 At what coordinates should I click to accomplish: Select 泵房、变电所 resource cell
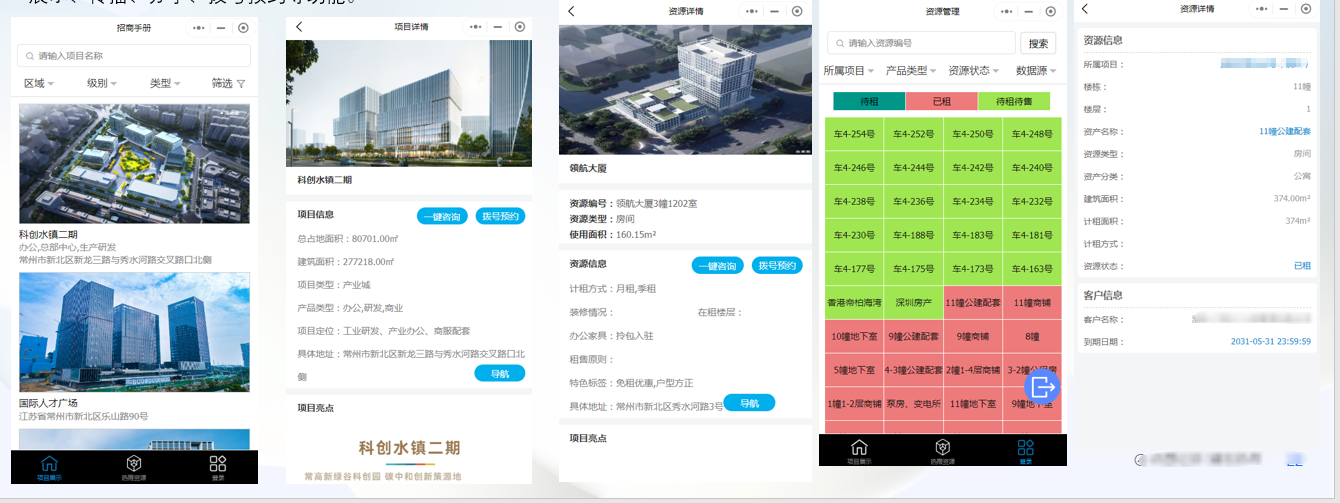pos(915,404)
